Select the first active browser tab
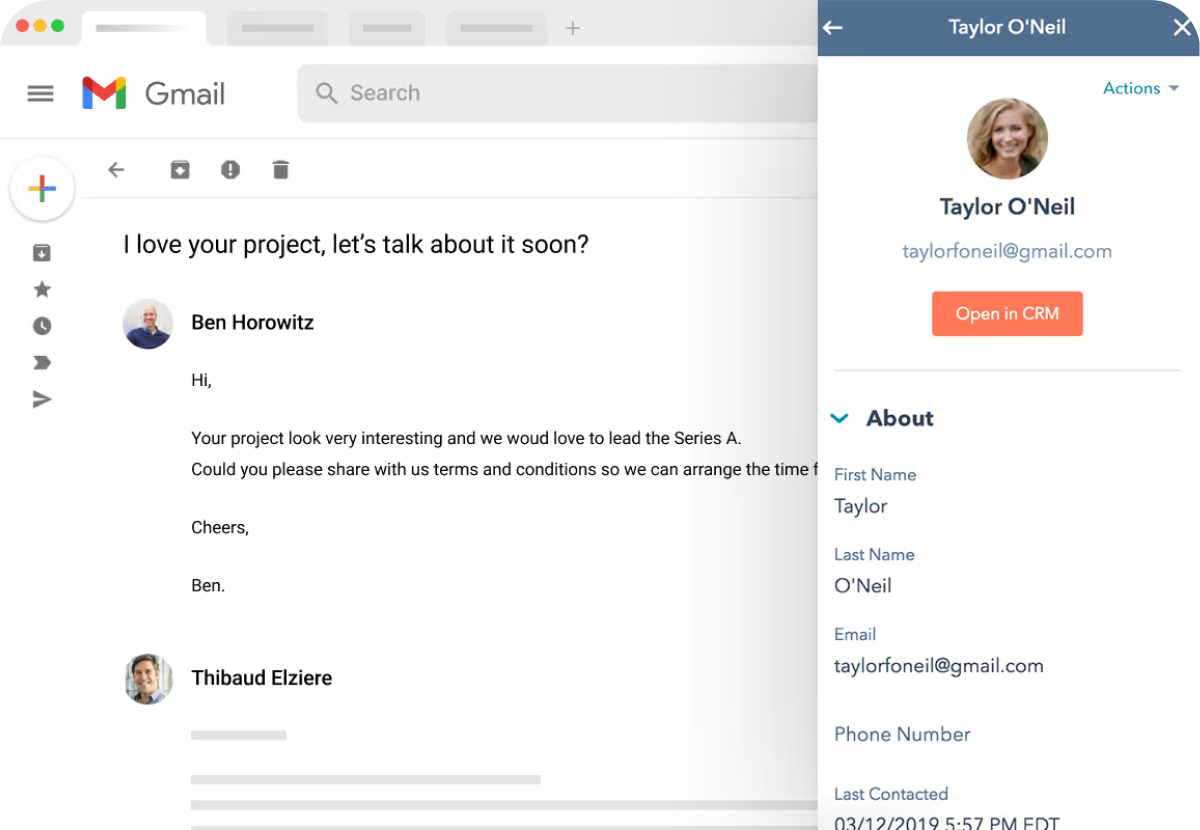 point(144,29)
